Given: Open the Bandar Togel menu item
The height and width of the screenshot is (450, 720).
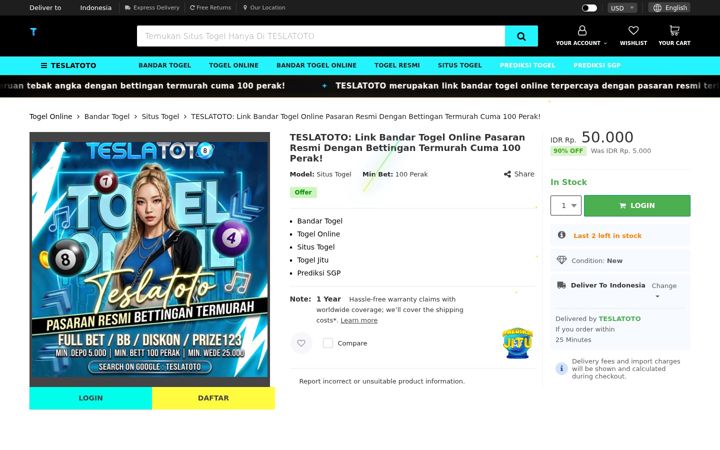Looking at the screenshot, I should [x=165, y=65].
